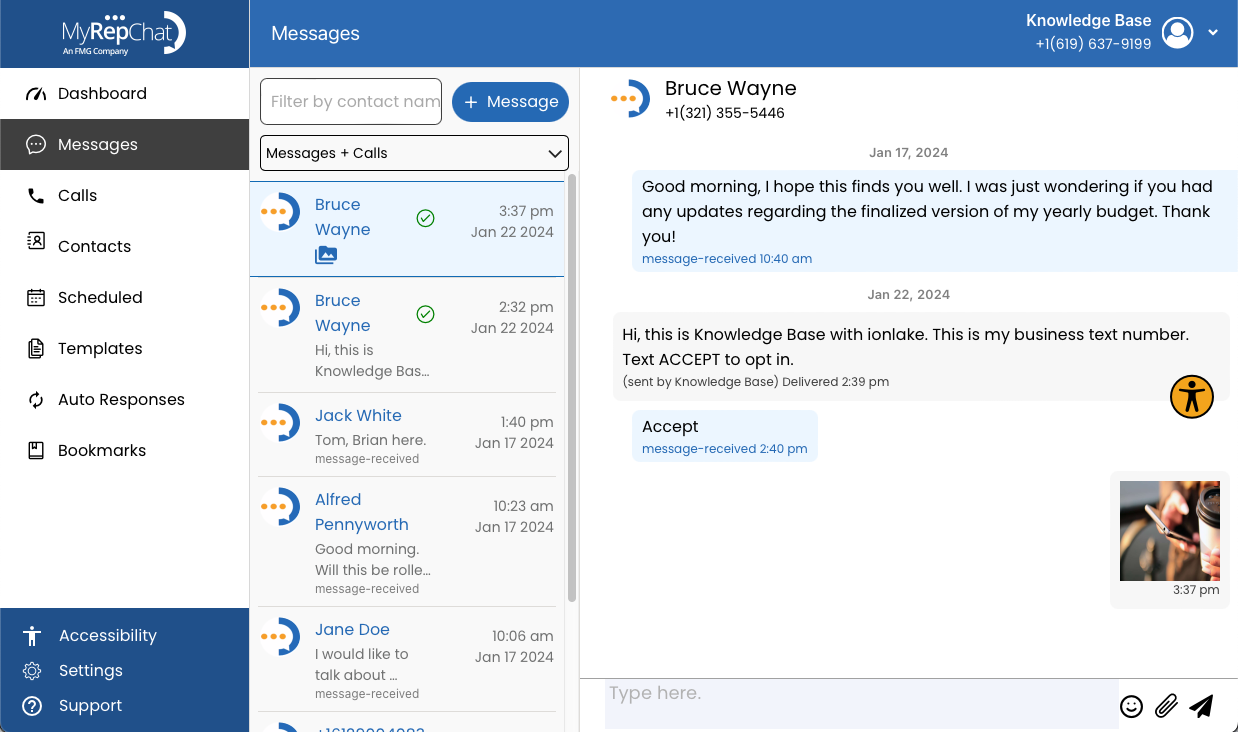
Task: Click the Bookmarks book icon
Action: coord(36,450)
